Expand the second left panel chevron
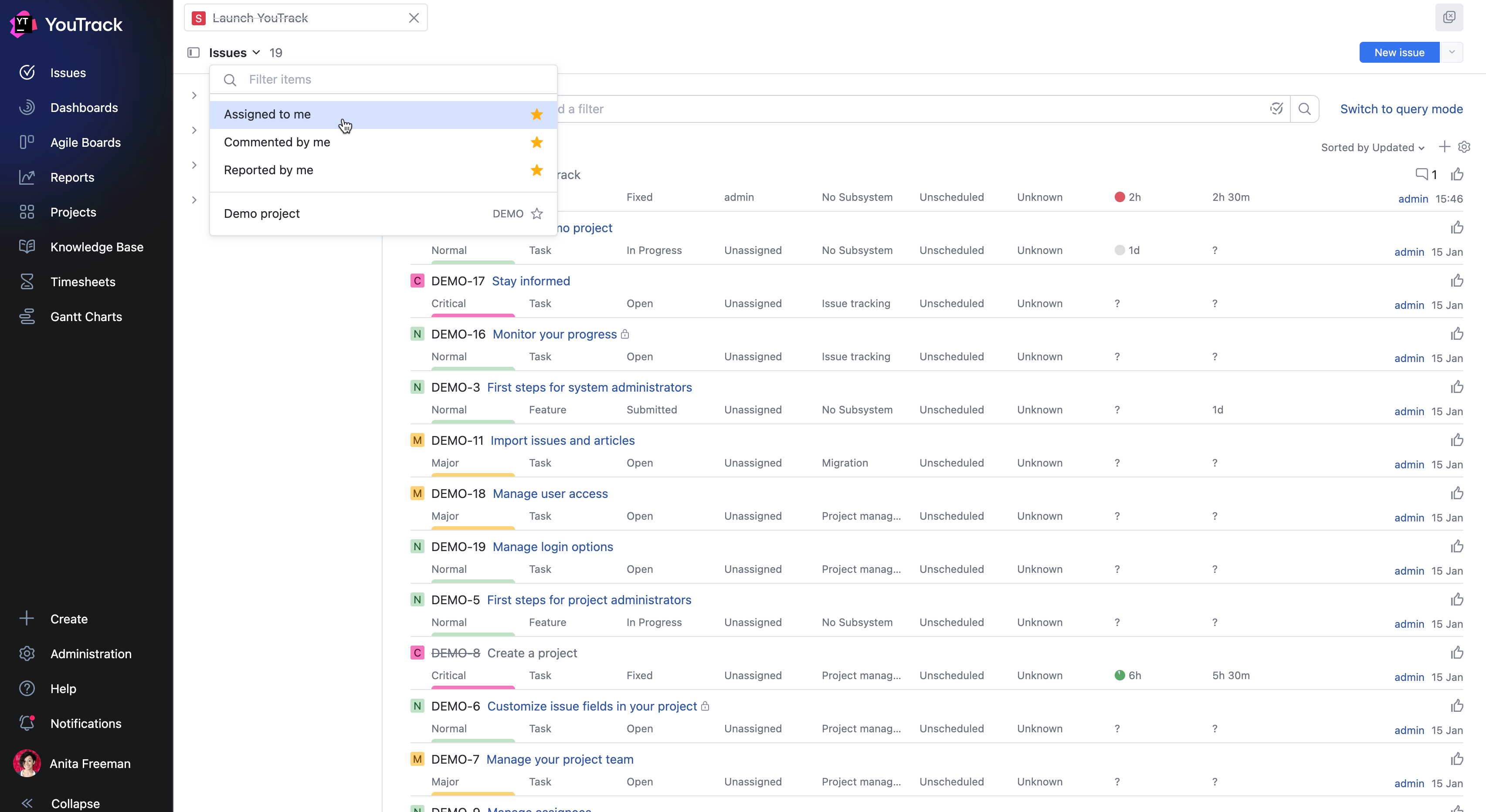 click(x=194, y=130)
